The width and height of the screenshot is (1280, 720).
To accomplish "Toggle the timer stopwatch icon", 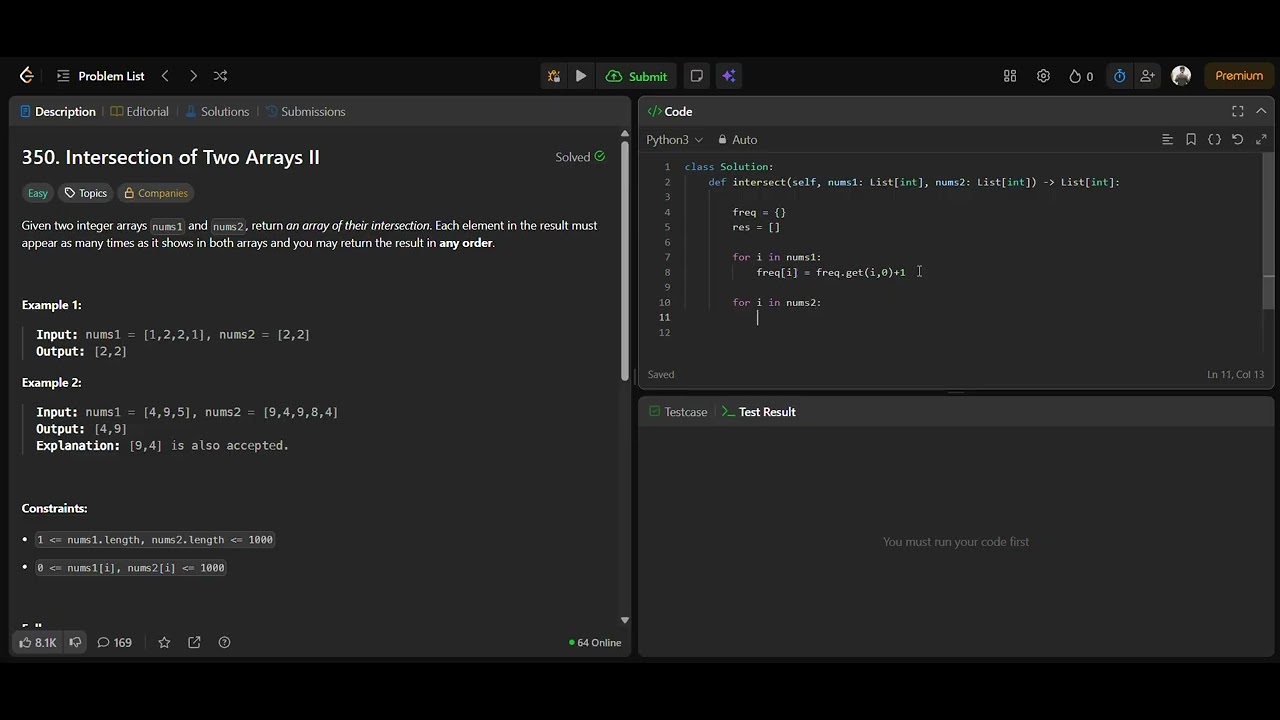I will tap(1119, 76).
